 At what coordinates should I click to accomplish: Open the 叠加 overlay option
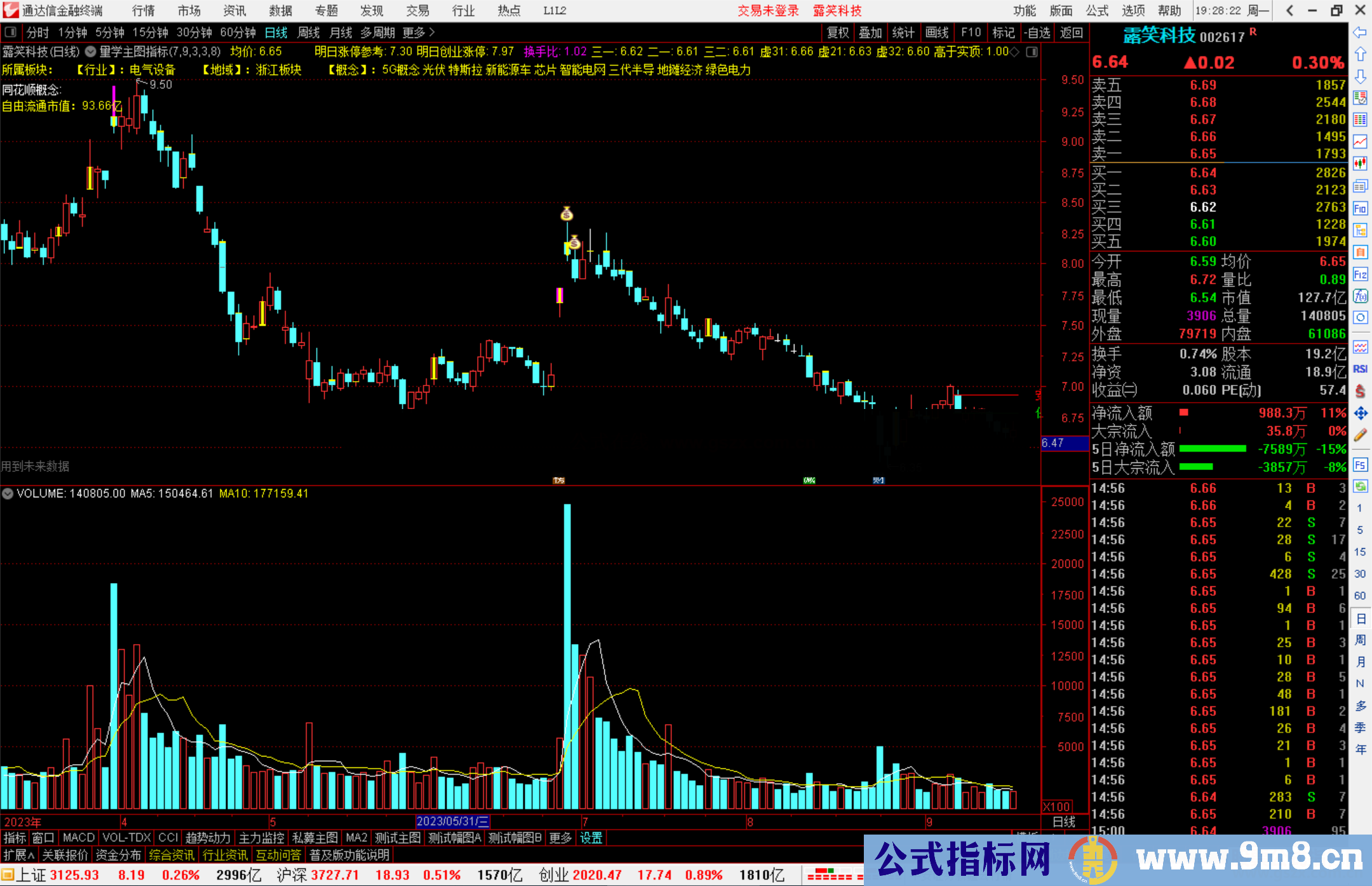871,32
